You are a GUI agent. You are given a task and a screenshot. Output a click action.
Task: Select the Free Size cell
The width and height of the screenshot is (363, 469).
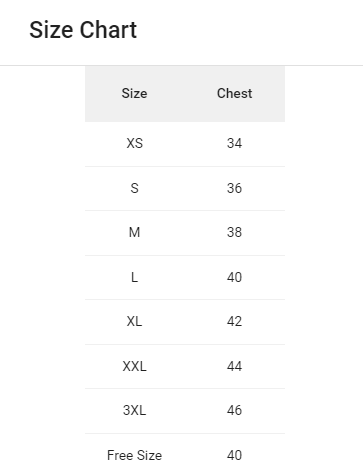[x=134, y=455]
